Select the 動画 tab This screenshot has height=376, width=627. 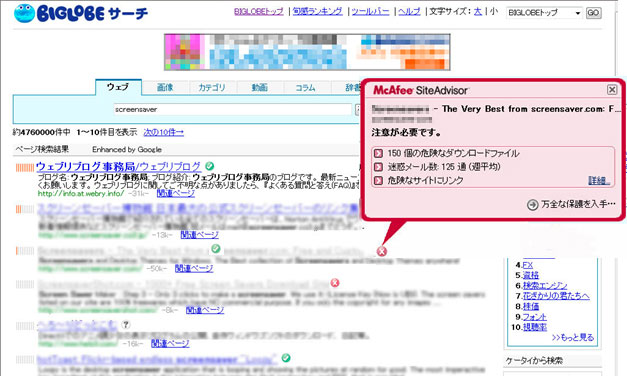(260, 87)
